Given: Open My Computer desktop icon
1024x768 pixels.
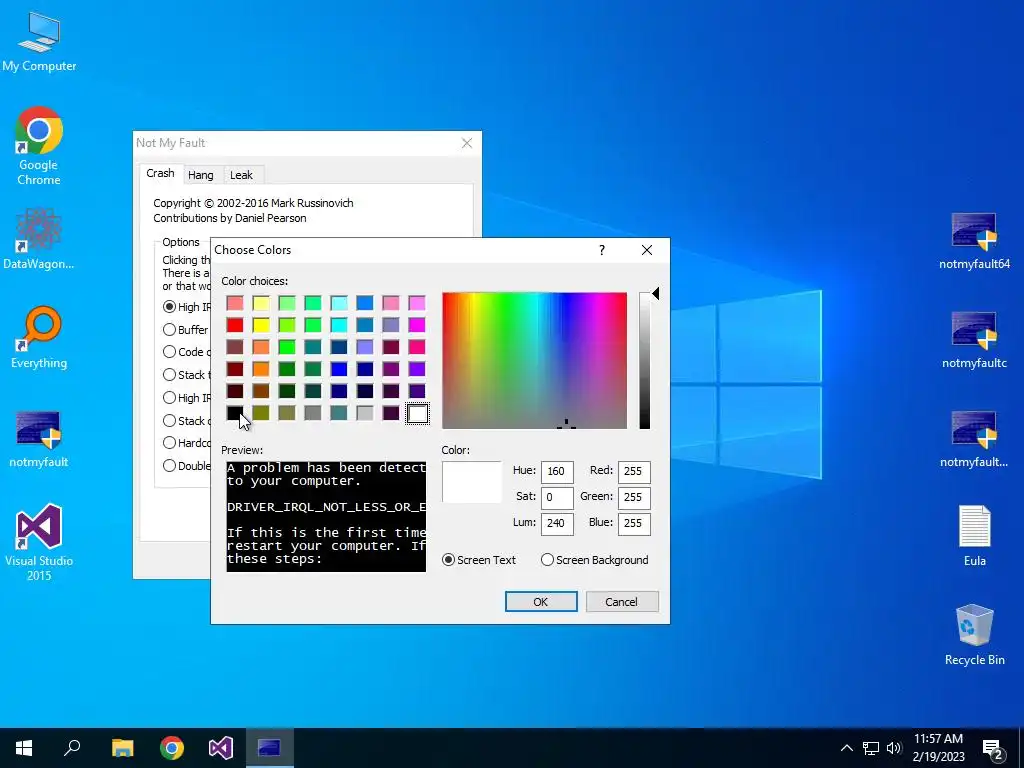Looking at the screenshot, I should (39, 41).
